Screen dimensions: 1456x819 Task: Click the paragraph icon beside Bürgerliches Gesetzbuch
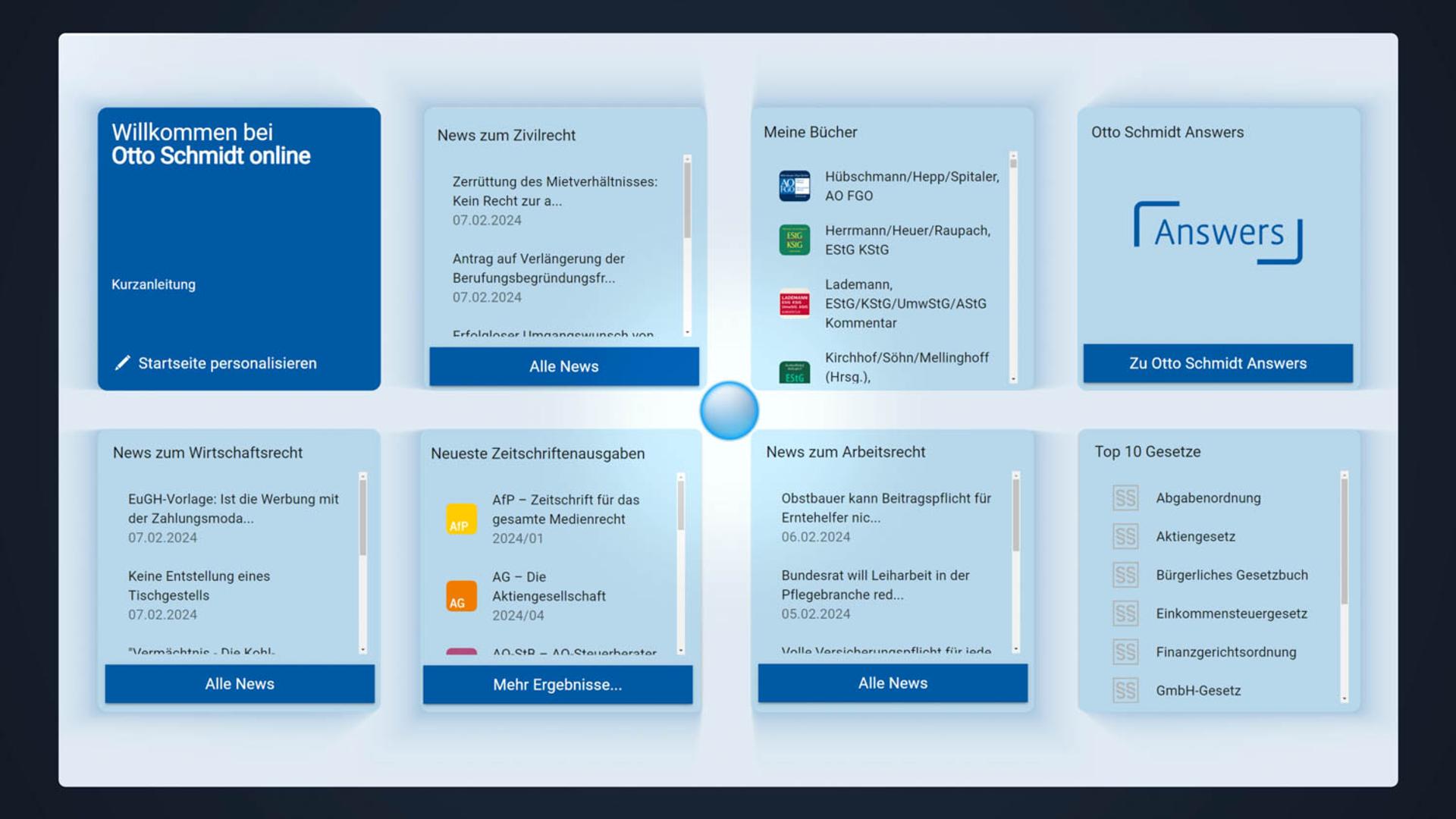pos(1125,575)
